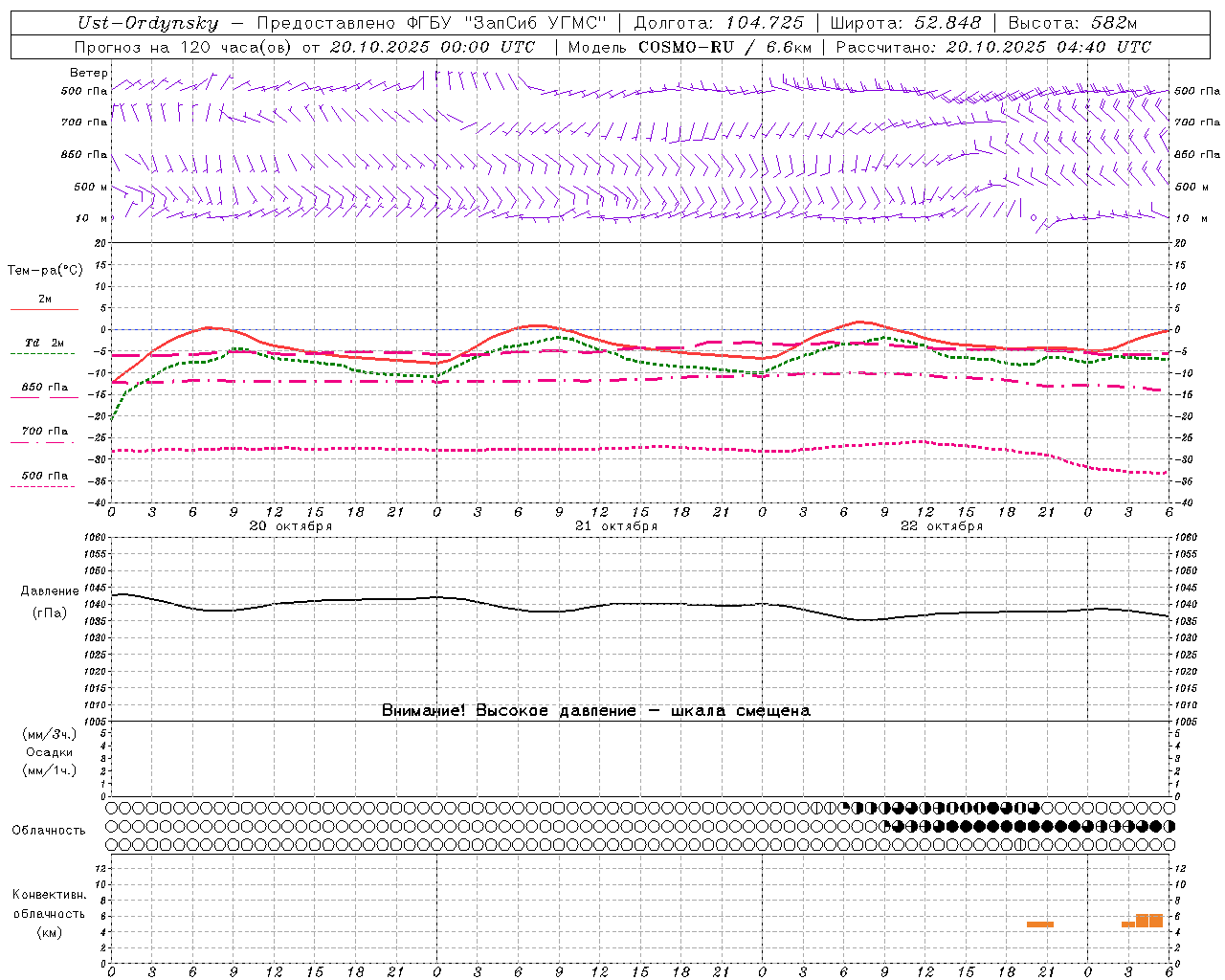
Task: Click the Td 2м dew point legend entry
Action: tap(44, 343)
